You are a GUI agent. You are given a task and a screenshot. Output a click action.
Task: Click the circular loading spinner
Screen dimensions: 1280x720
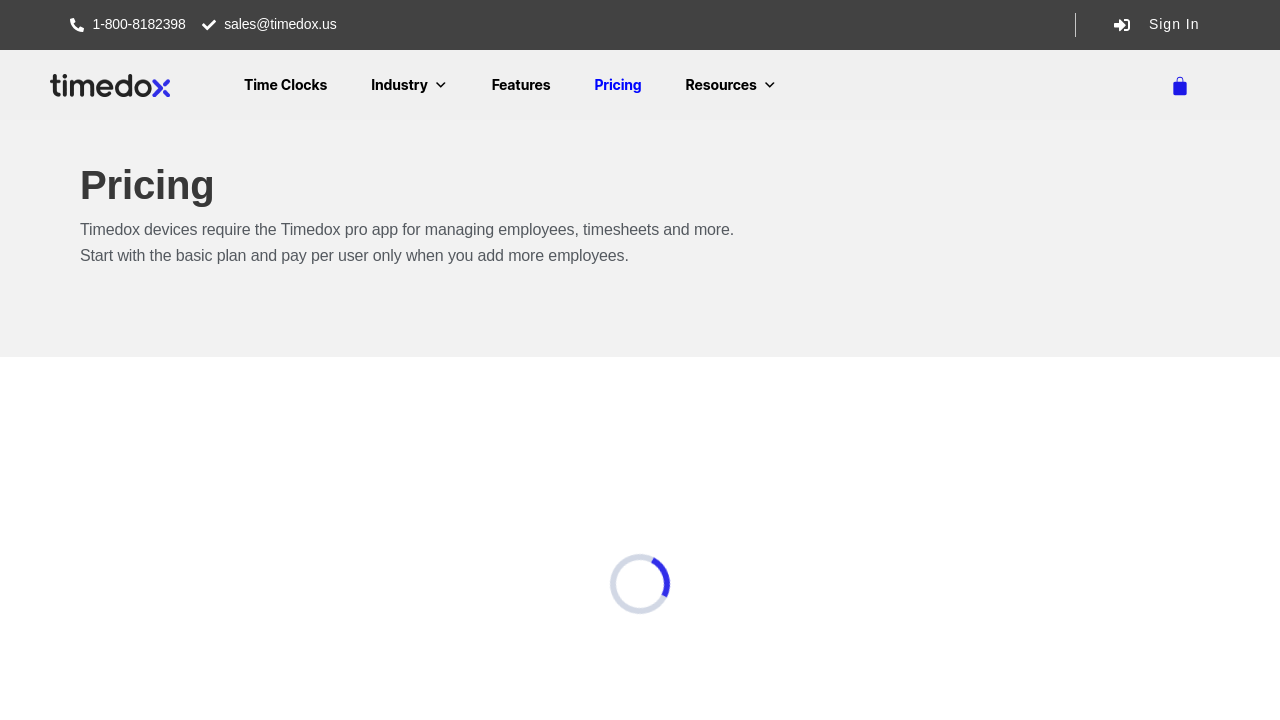tap(640, 584)
